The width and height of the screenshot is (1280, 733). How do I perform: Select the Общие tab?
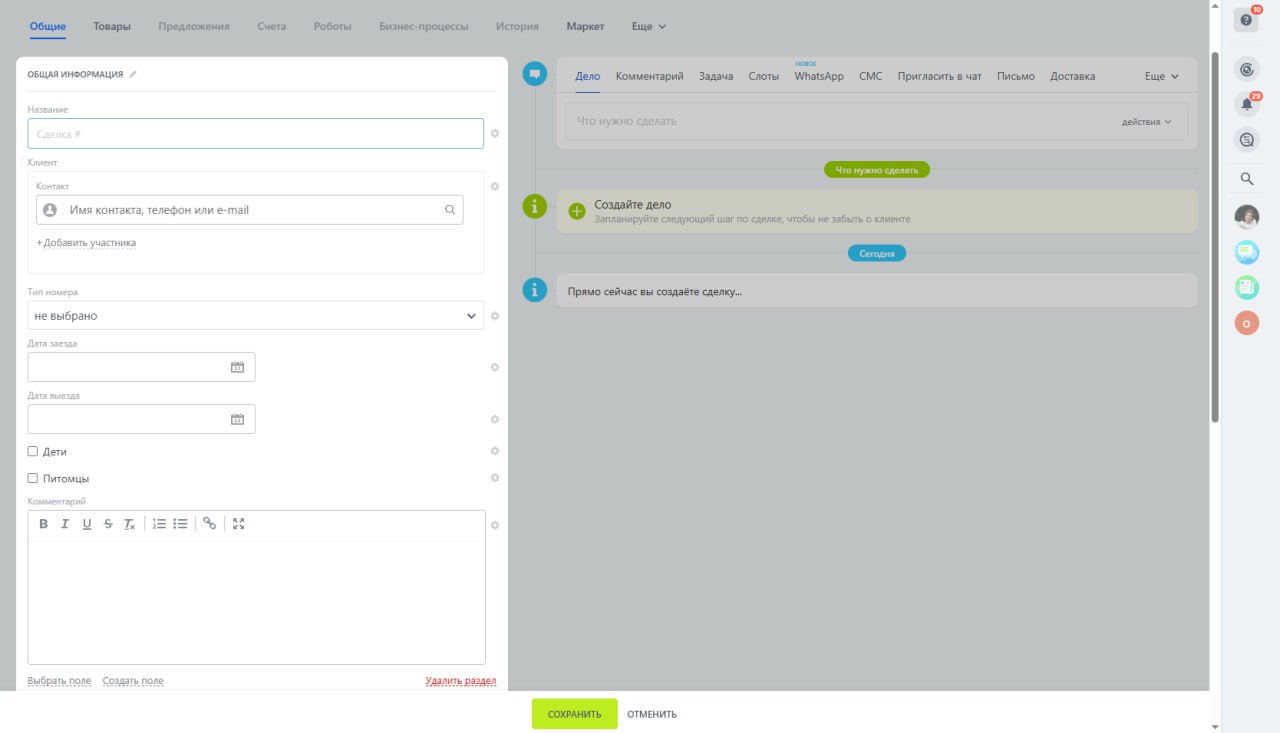tap(47, 26)
